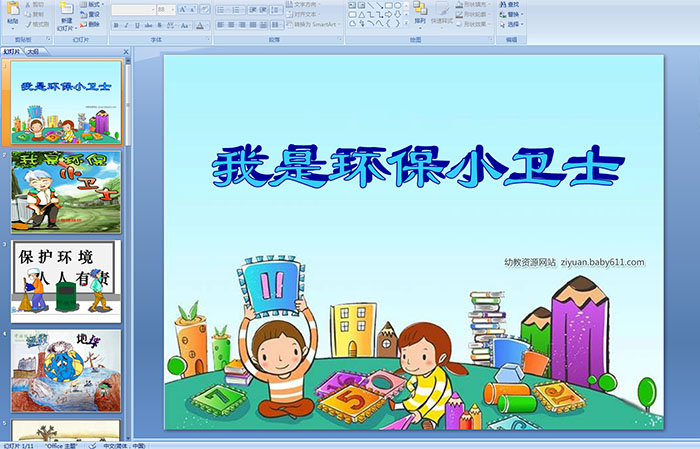Open the Align Text (对齐文本) dropdown
The height and width of the screenshot is (449, 700).
coord(303,14)
